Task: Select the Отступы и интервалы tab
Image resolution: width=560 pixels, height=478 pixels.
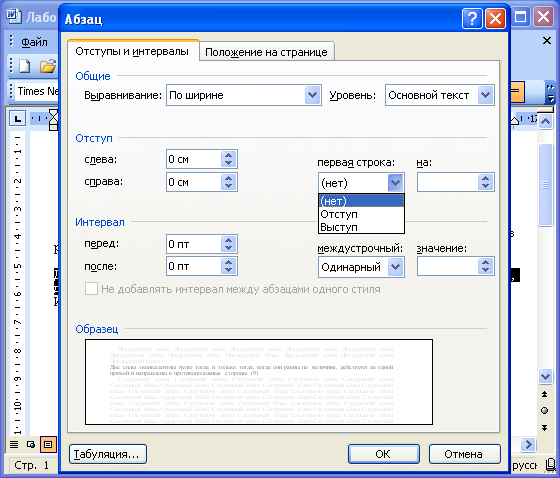Action: tap(132, 51)
